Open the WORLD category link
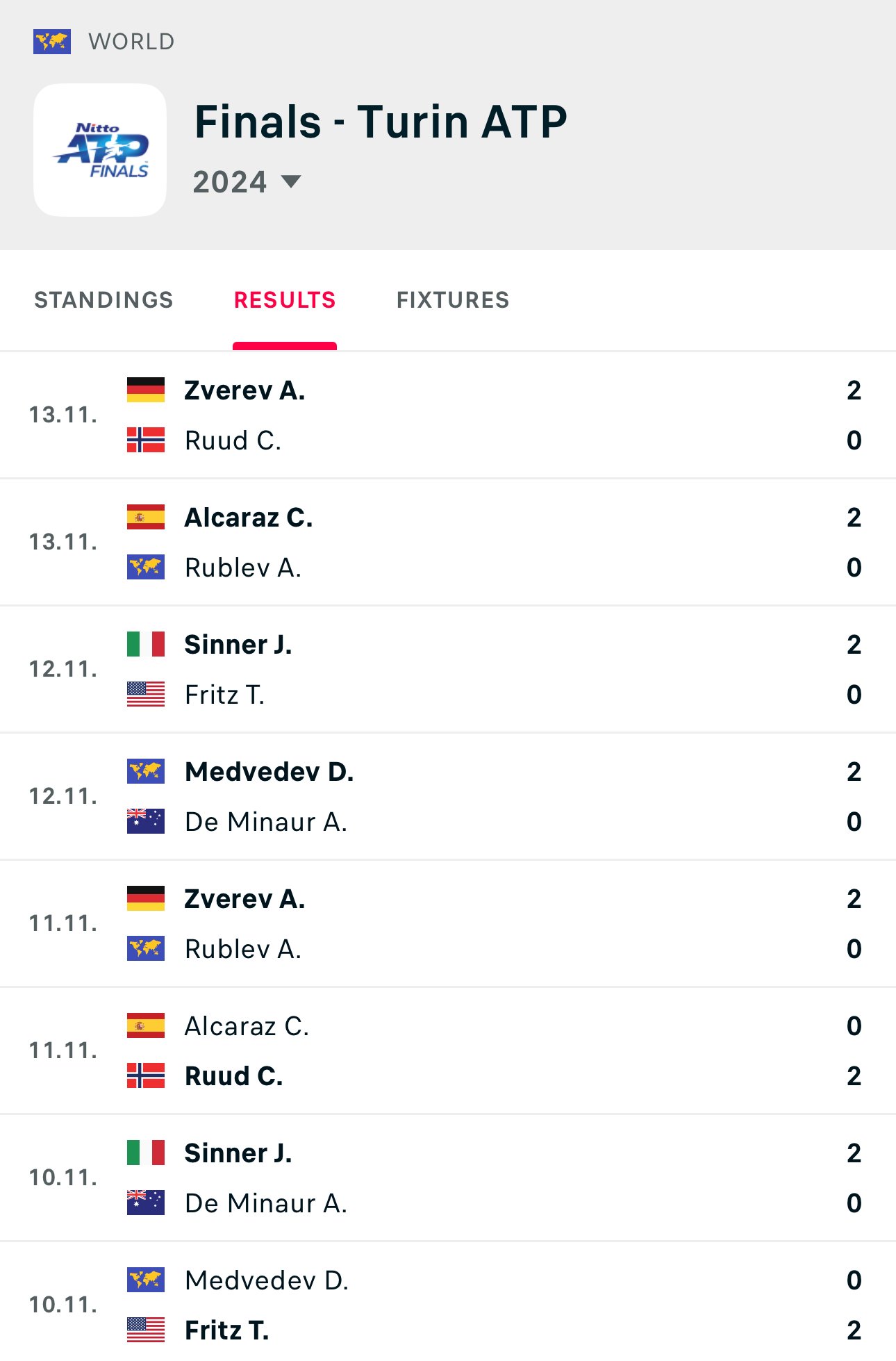Viewport: 896px width, 1361px height. tap(131, 42)
